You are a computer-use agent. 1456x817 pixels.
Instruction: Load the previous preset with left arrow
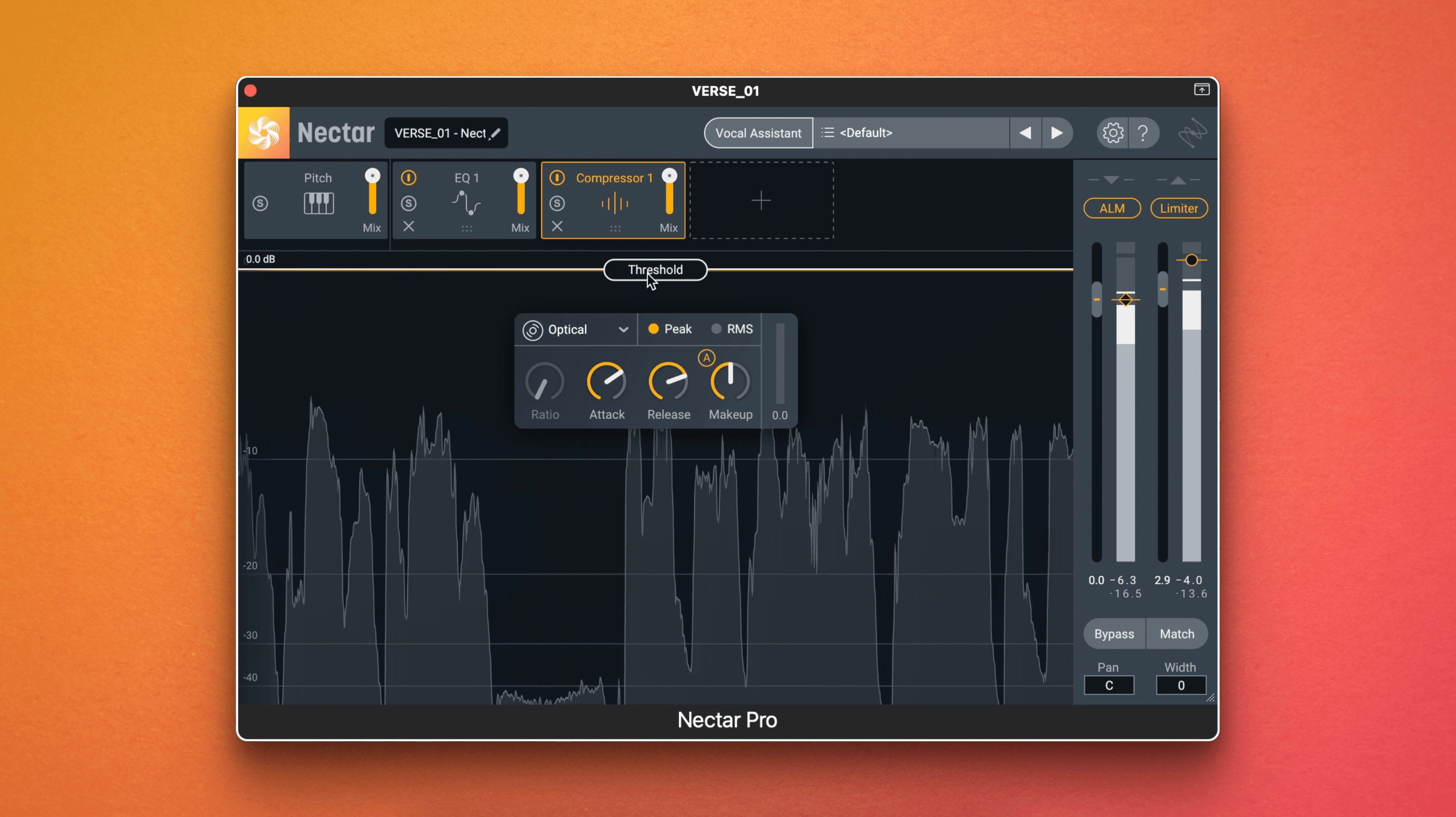pyautogui.click(x=1025, y=133)
